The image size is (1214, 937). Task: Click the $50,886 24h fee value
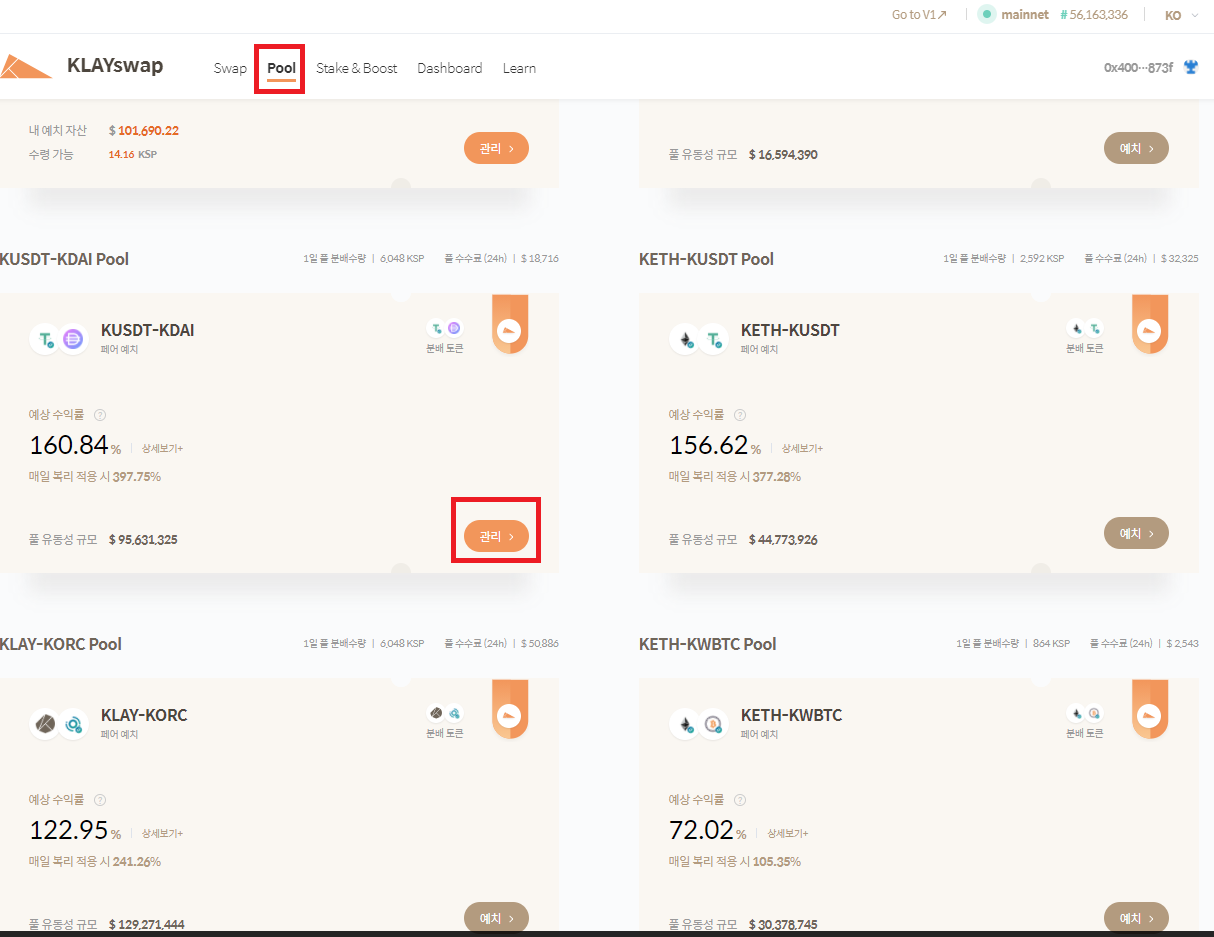click(x=540, y=644)
